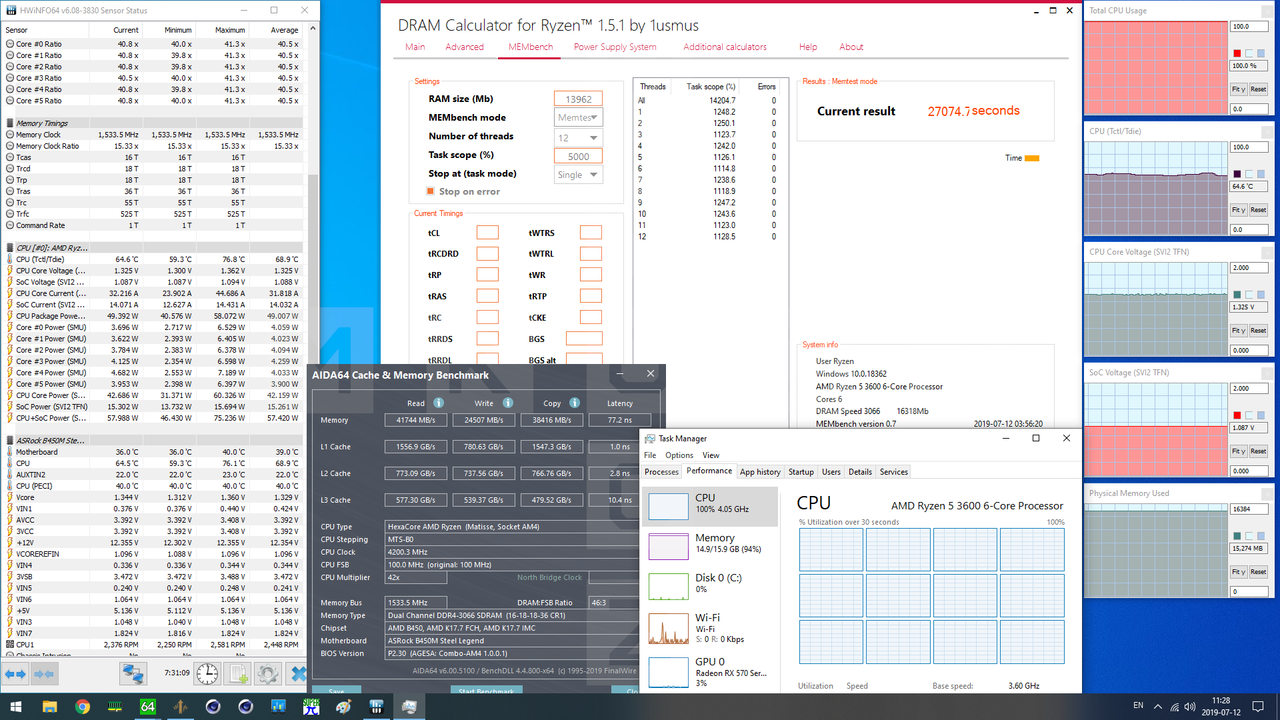
Task: Open Number of threads dropdown
Action: tap(579, 136)
